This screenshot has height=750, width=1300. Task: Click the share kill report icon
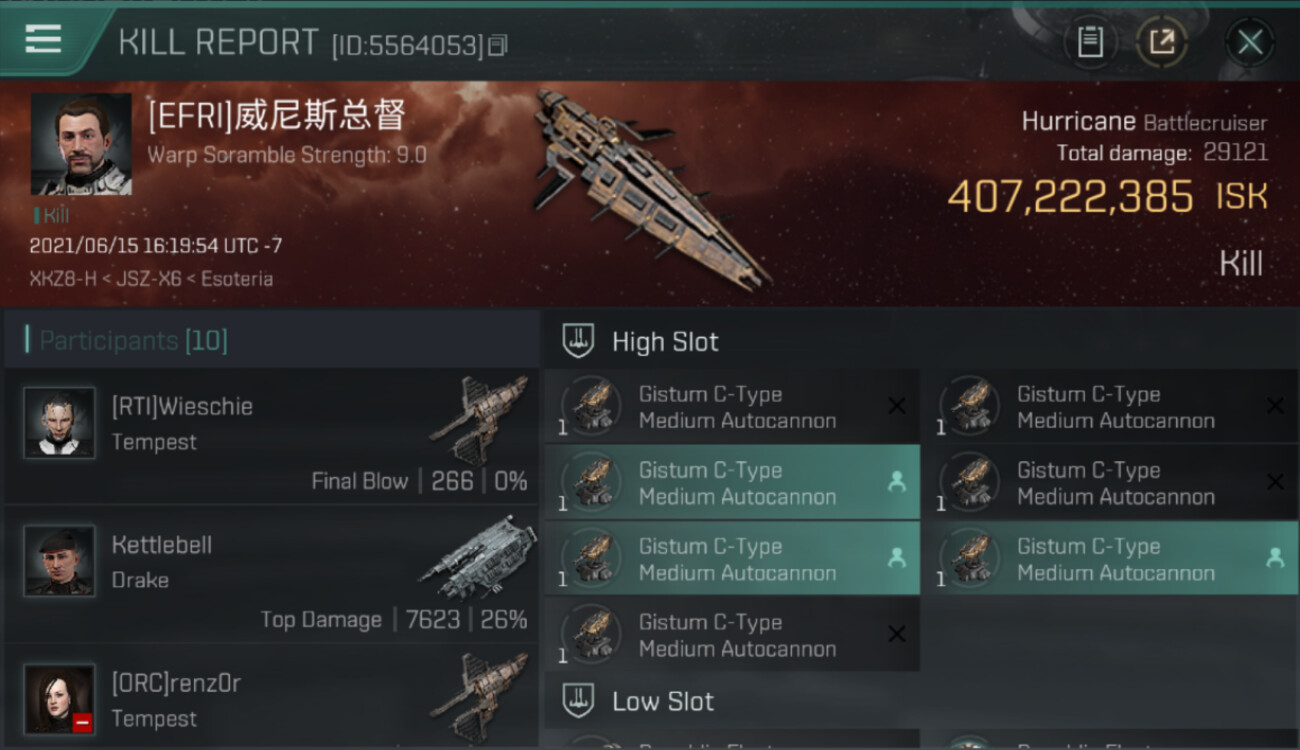coord(1161,42)
